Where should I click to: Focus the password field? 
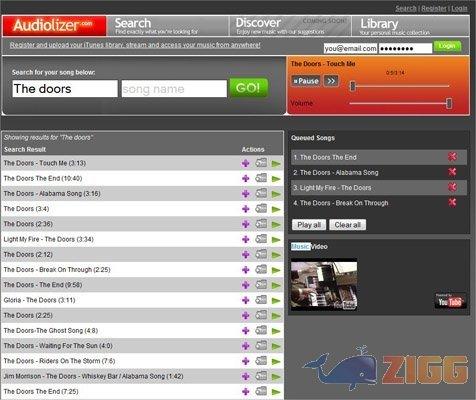tap(405, 48)
